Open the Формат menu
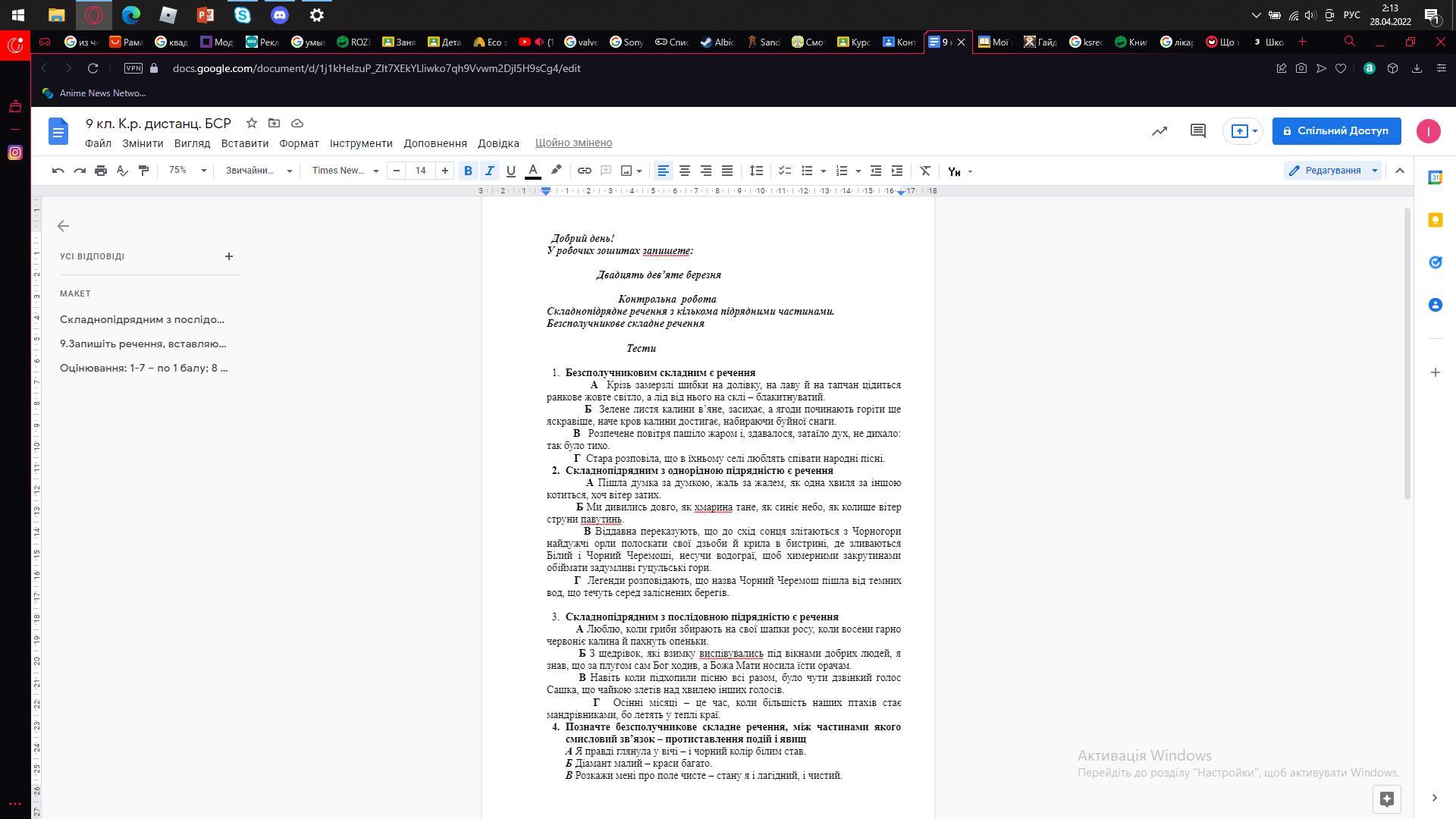This screenshot has width=1456, height=819. click(x=299, y=143)
